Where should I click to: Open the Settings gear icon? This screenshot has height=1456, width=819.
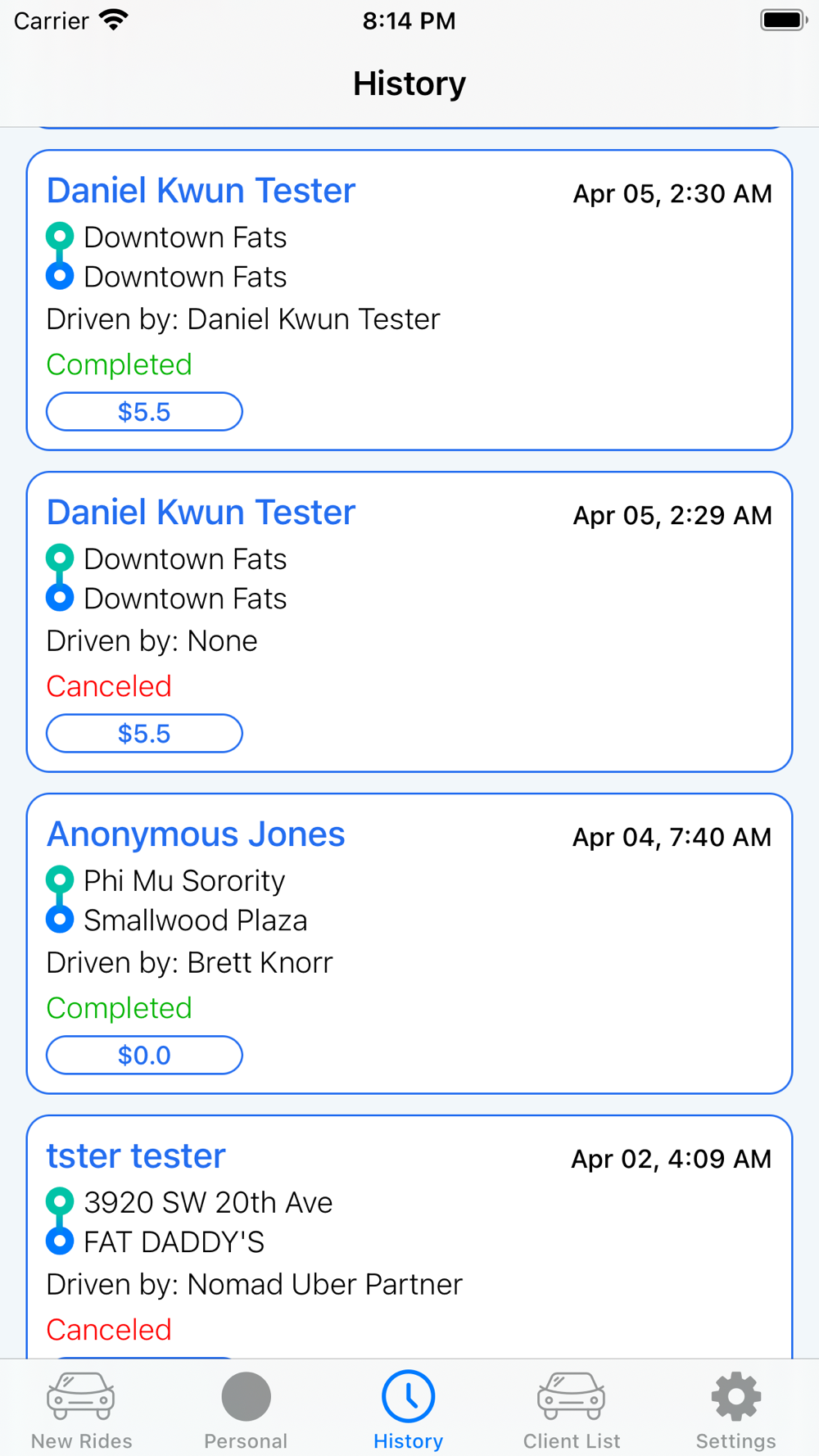736,1396
